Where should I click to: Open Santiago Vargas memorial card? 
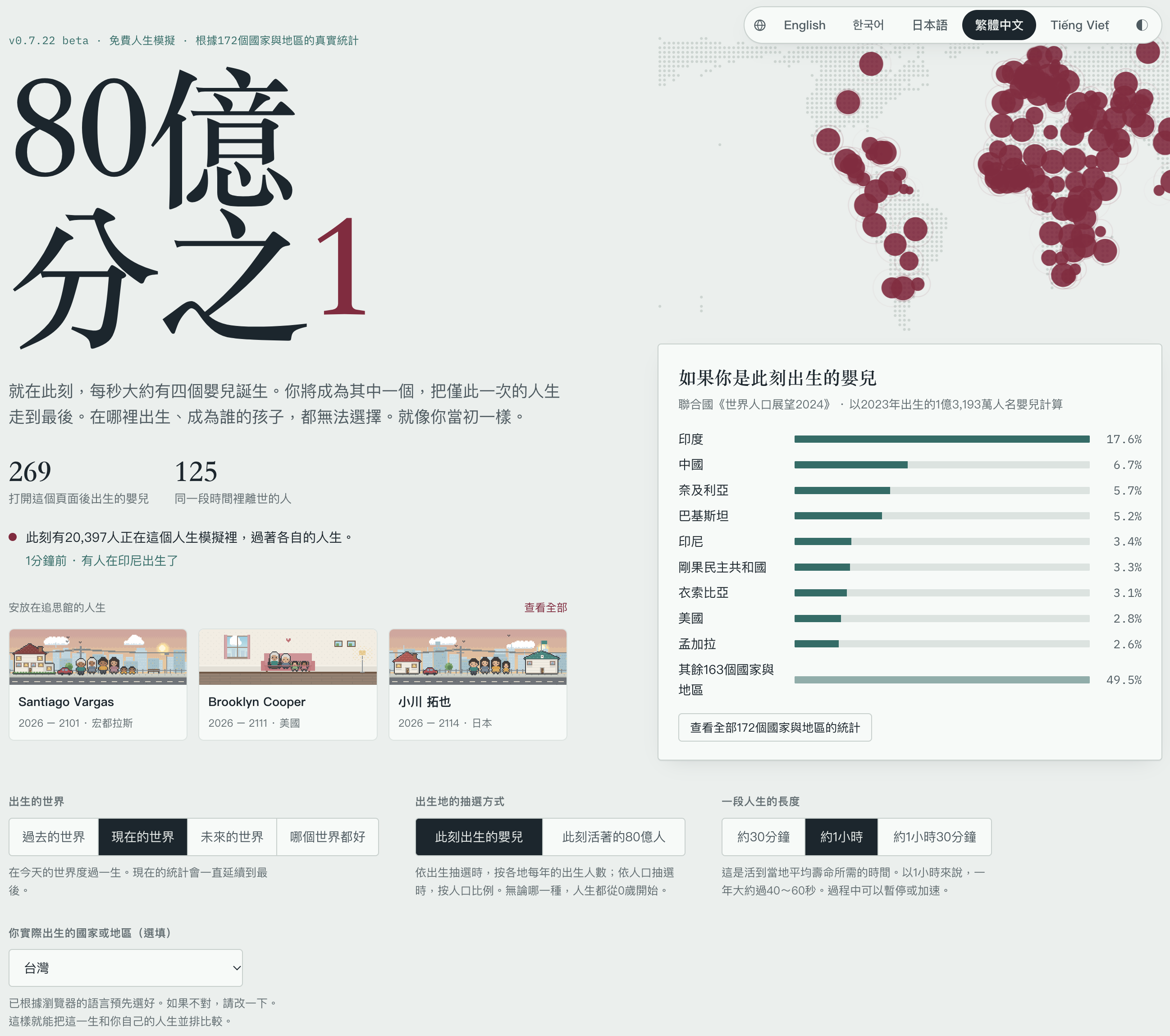pos(98,684)
